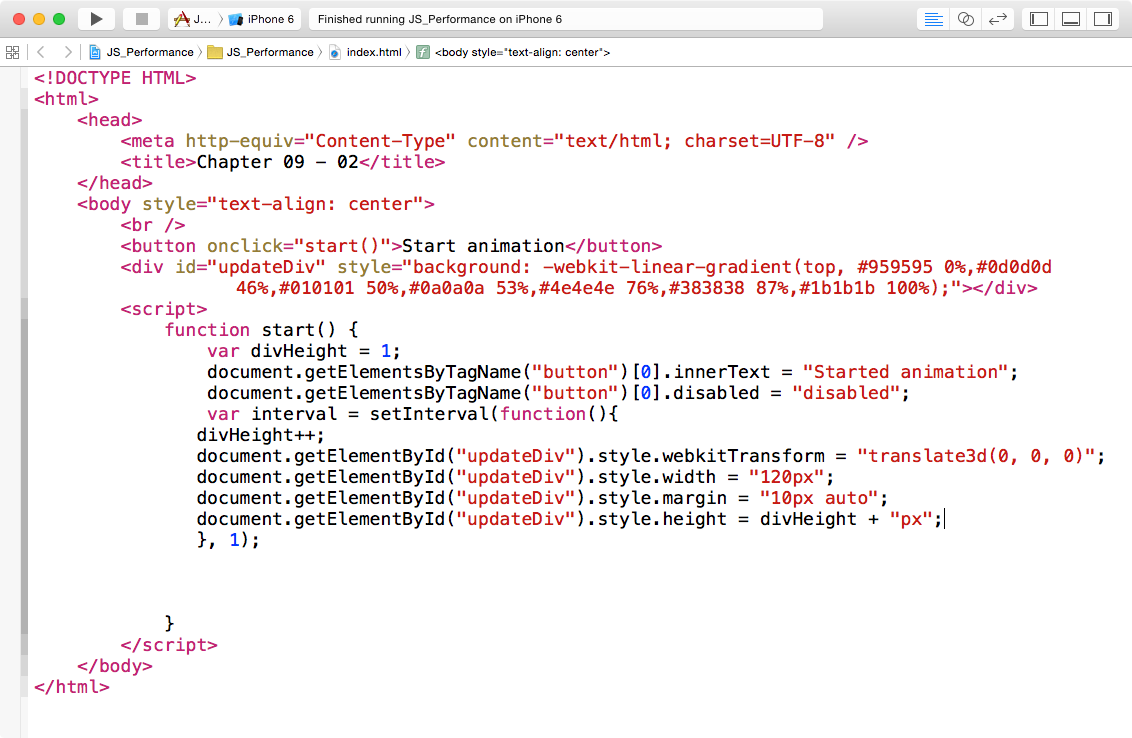Click the <br /> tag line

(x=153, y=225)
